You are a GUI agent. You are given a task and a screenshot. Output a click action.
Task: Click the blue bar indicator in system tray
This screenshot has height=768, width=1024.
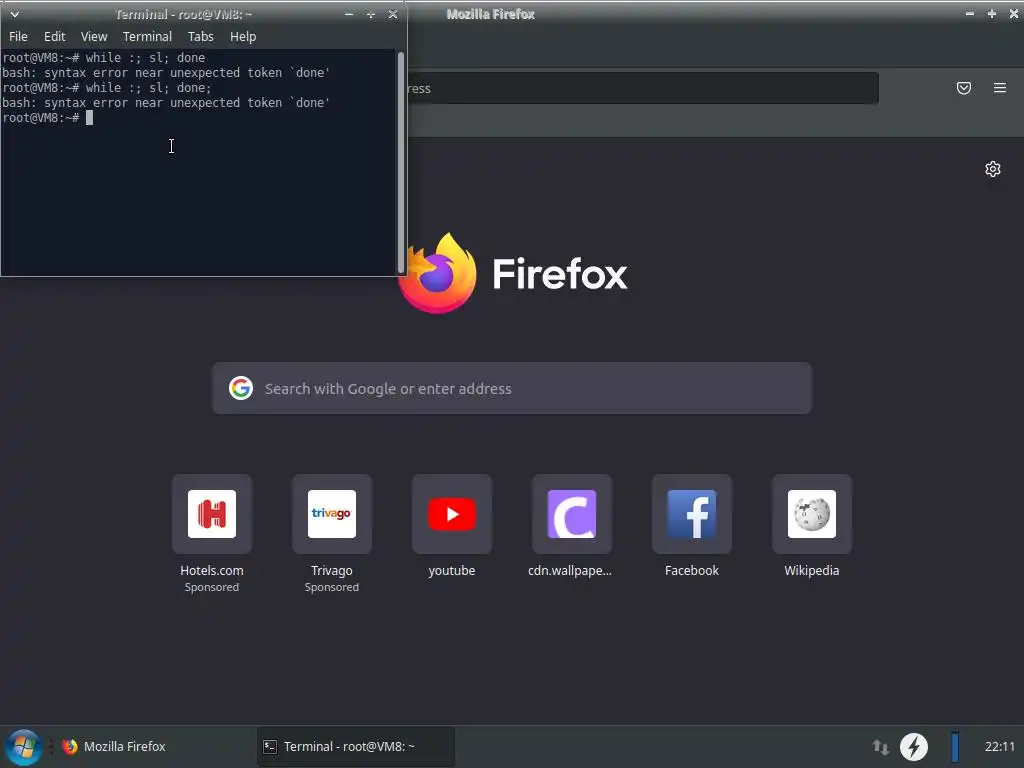955,746
